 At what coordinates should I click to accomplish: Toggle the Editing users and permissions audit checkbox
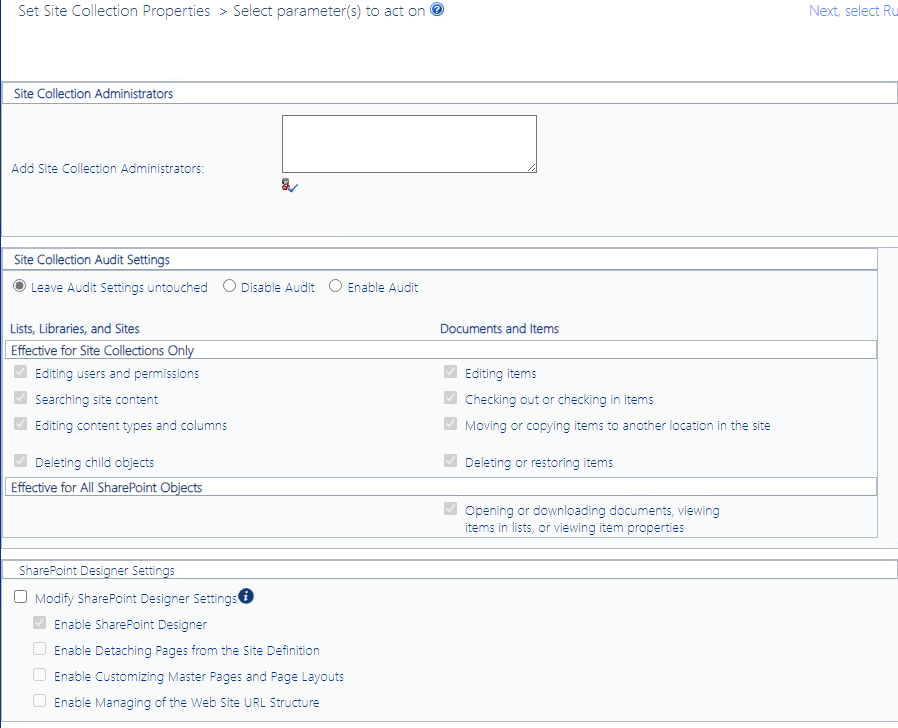pos(20,371)
